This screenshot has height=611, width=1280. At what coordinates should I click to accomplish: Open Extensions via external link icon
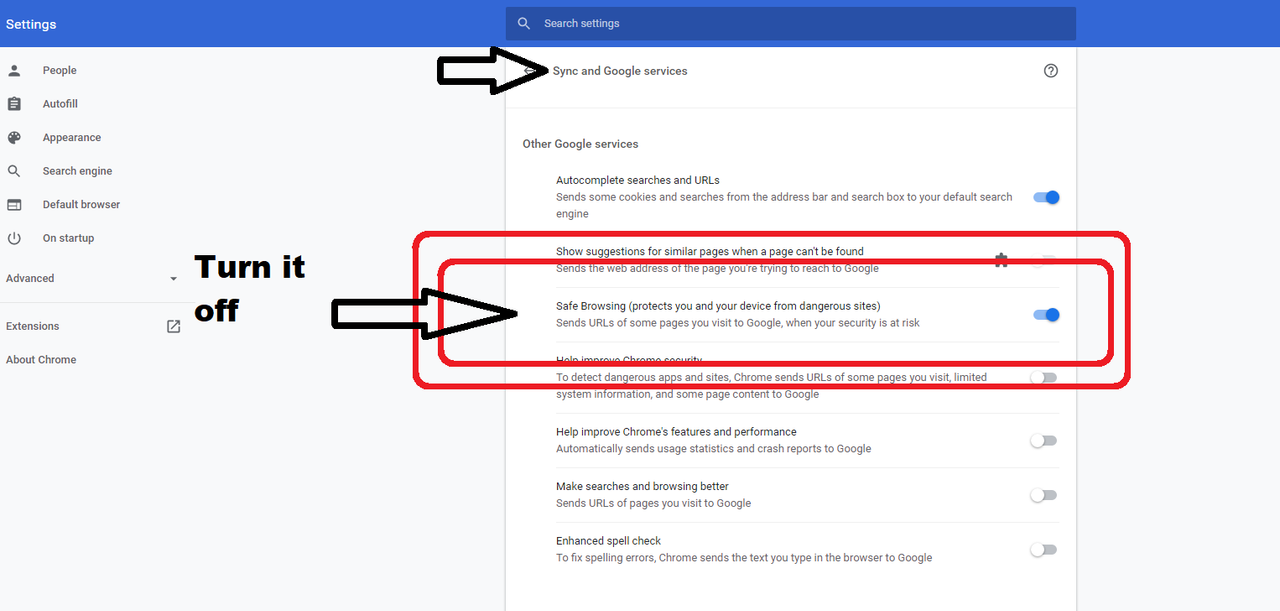[173, 326]
